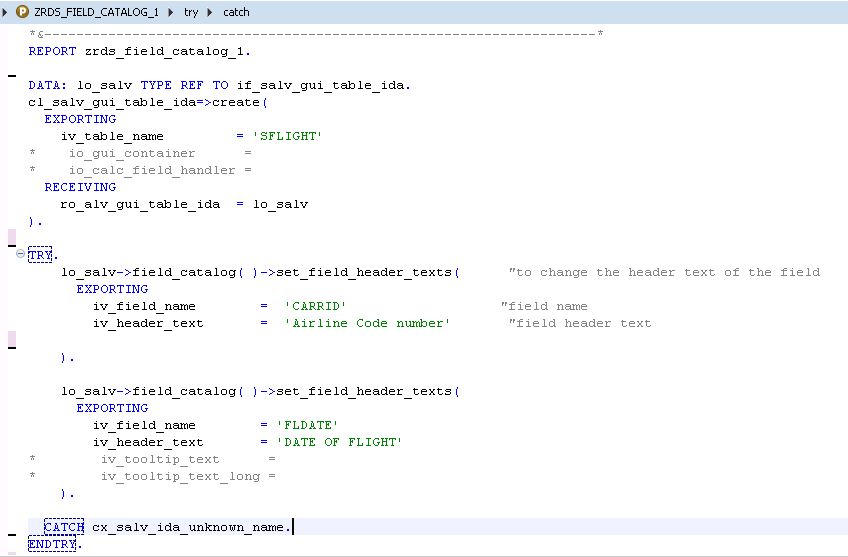Click 'Airline Code number' string literal
This screenshot has height=557, width=848.
point(367,323)
